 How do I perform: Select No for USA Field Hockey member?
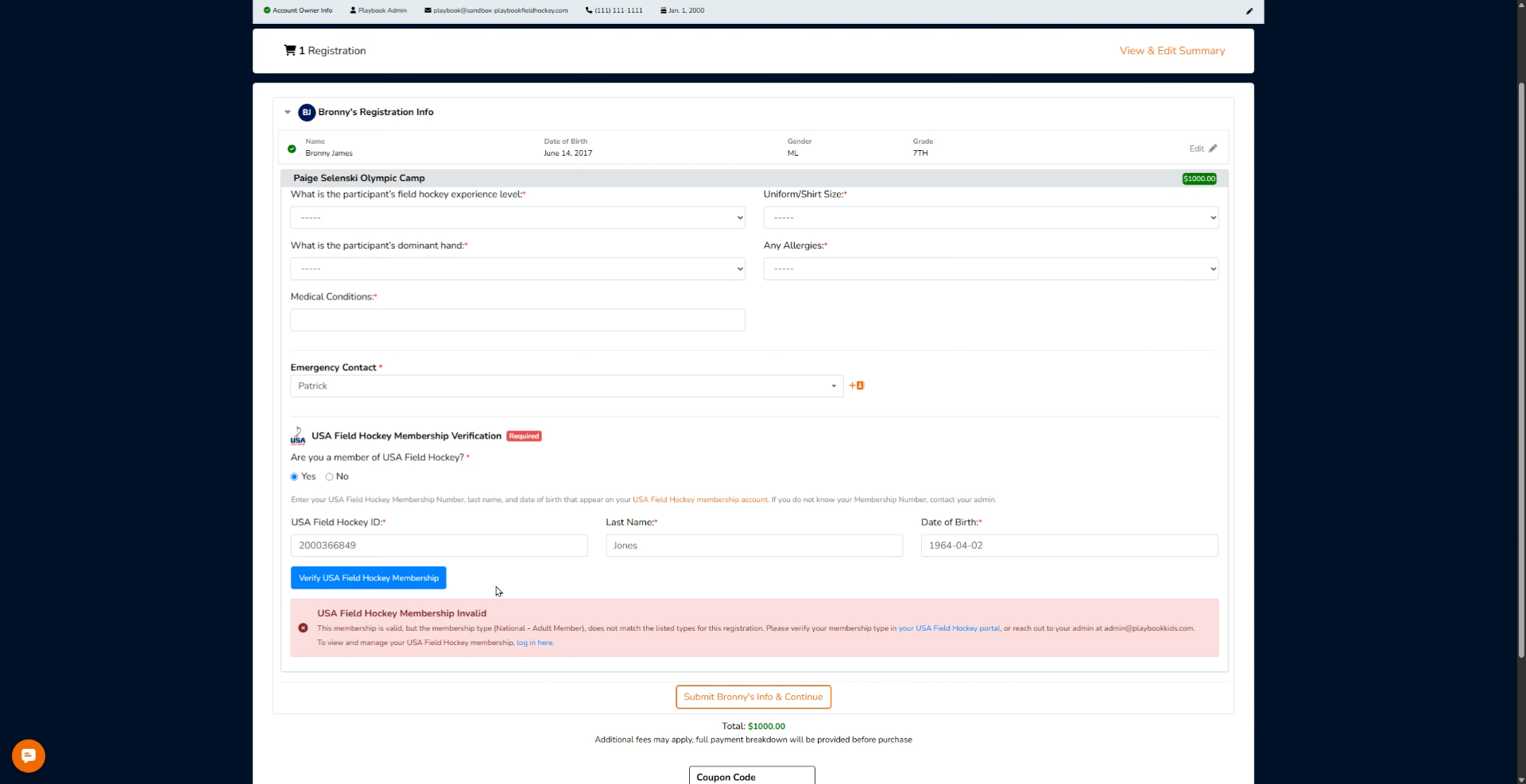[x=329, y=477]
